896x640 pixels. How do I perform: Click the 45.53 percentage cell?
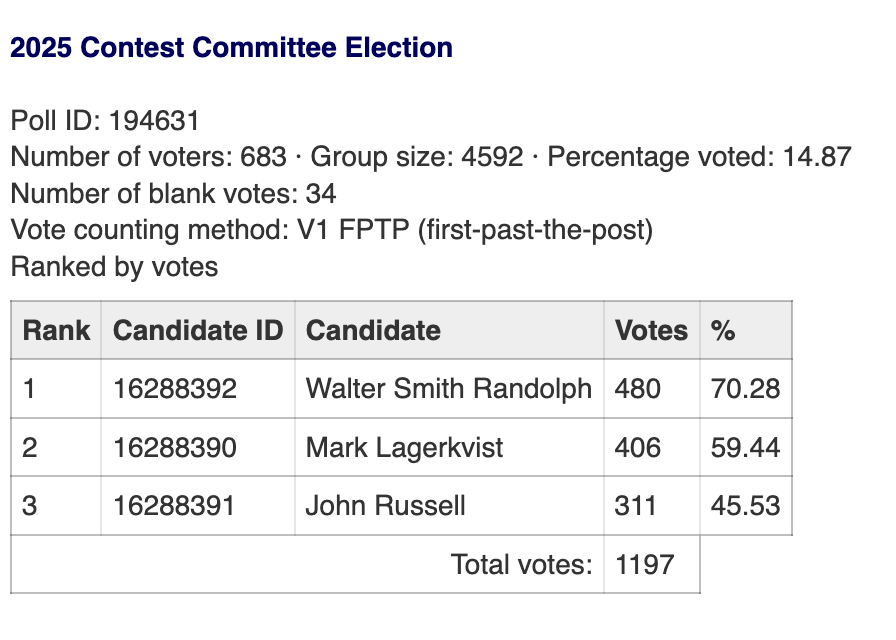tap(746, 506)
